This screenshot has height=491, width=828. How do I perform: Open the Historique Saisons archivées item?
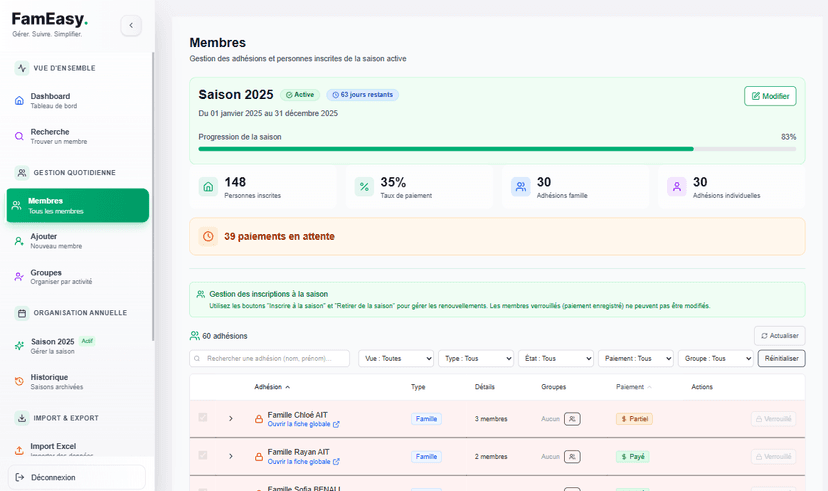(x=78, y=381)
